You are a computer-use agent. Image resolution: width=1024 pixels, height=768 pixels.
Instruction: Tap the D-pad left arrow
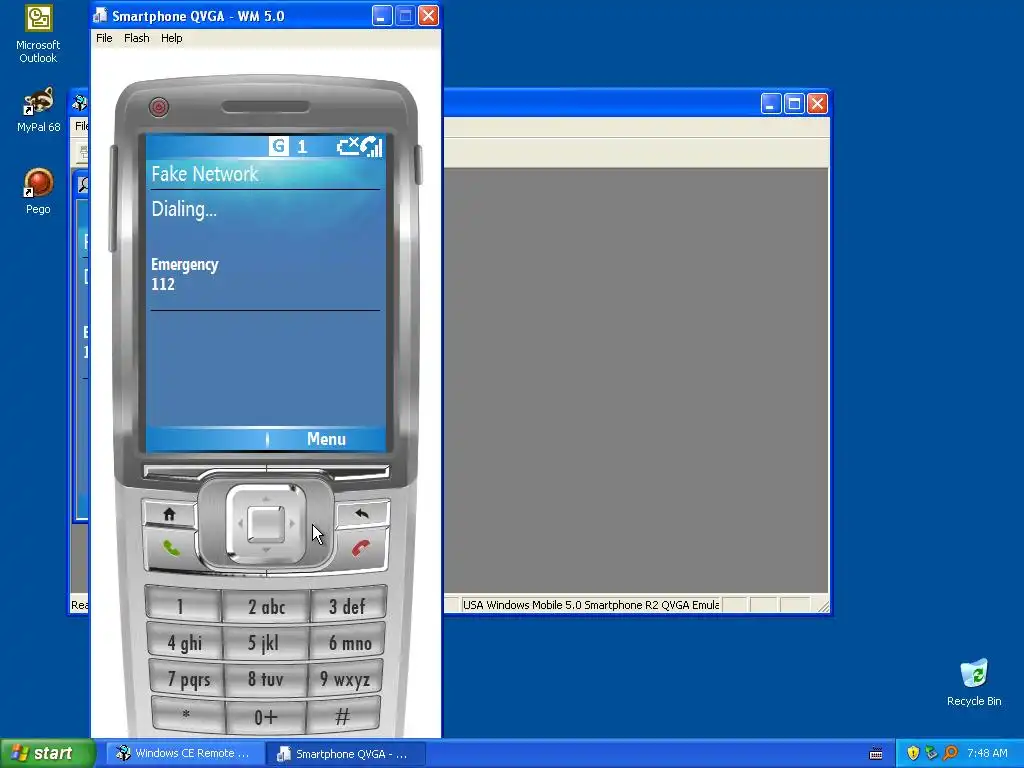239,524
